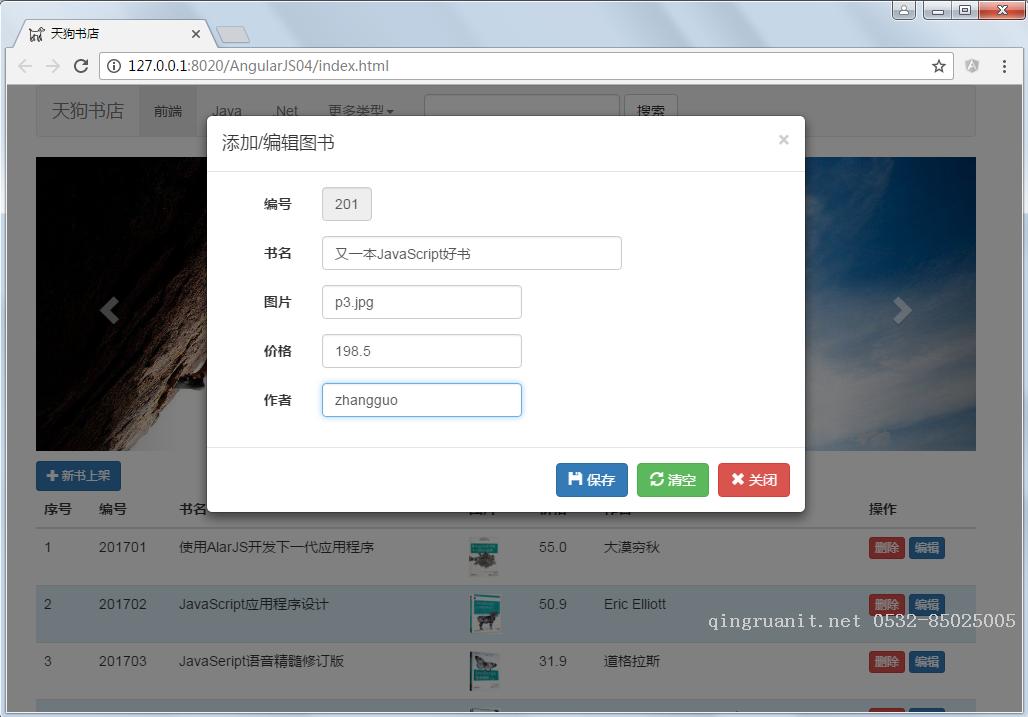Click the browser back arrow
Screen dimensions: 1028x717
tap(25, 66)
